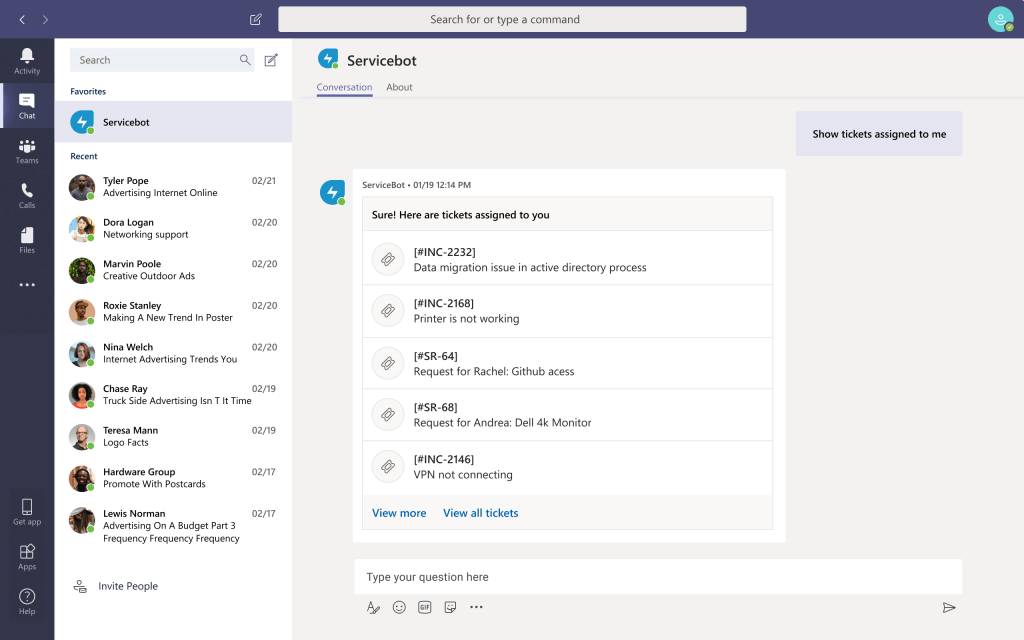
Task: Click the Apps store icon
Action: pos(27,556)
